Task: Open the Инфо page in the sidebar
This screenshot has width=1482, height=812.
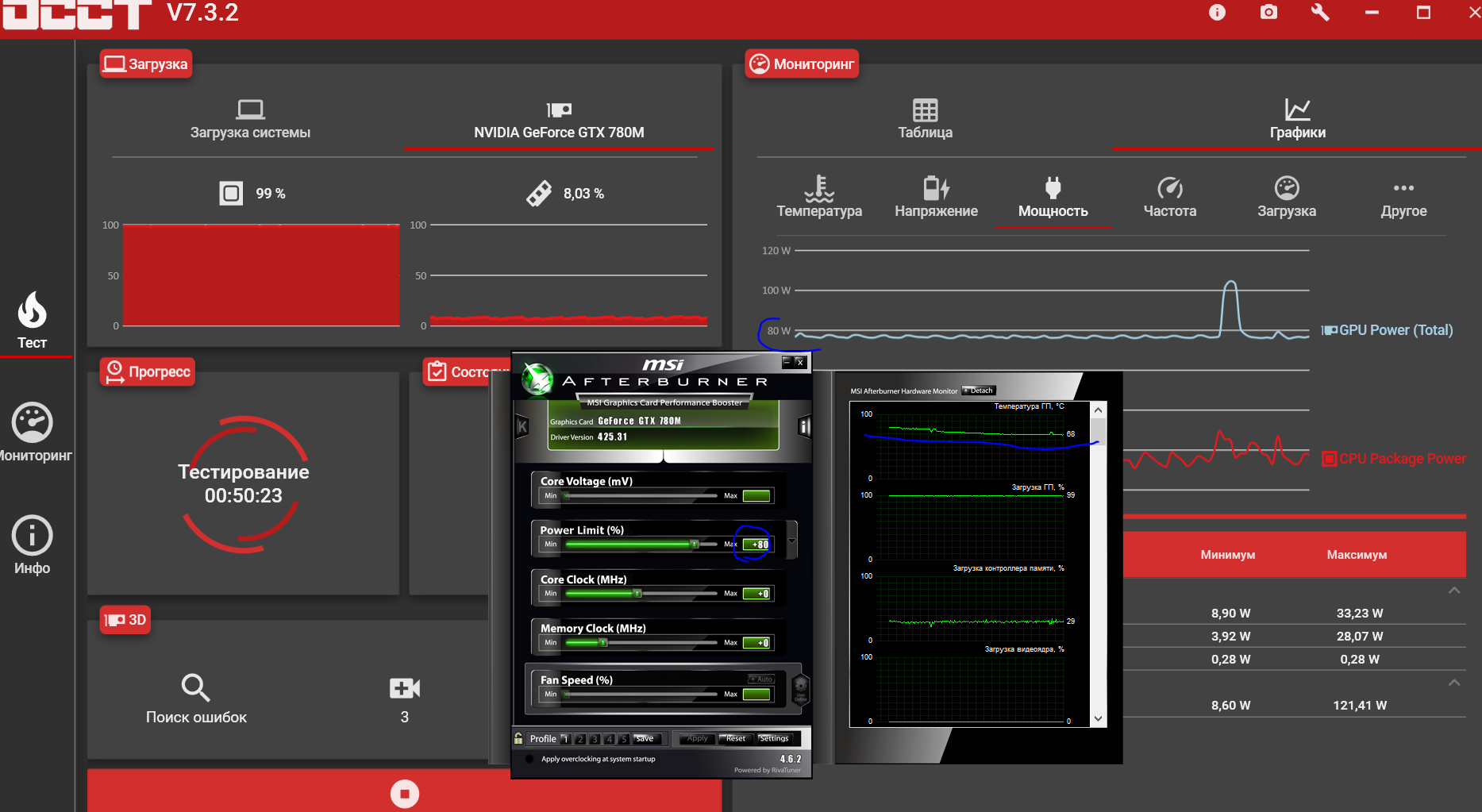Action: [33, 545]
